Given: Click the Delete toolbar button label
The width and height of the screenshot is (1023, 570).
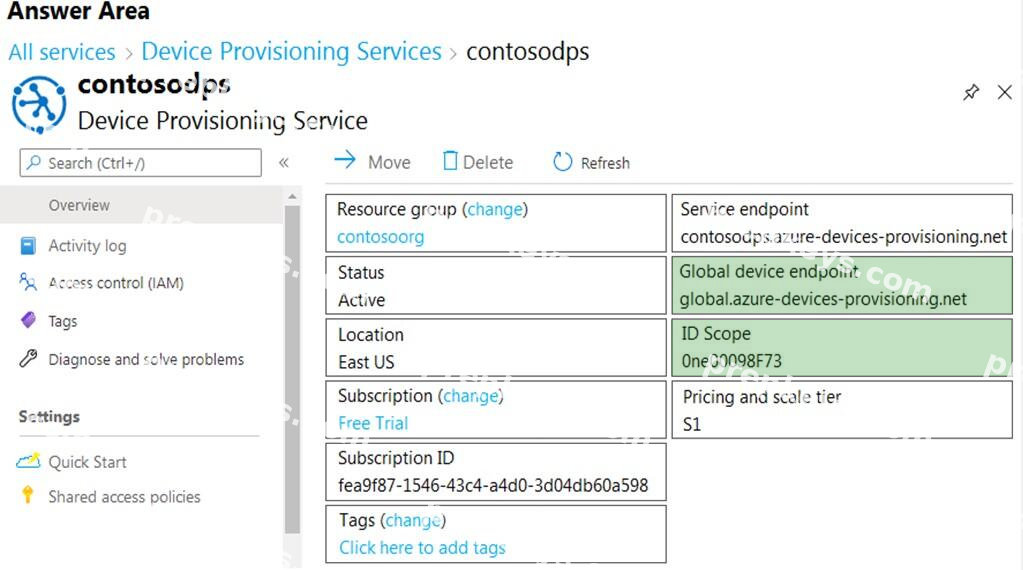Looking at the screenshot, I should (488, 162).
